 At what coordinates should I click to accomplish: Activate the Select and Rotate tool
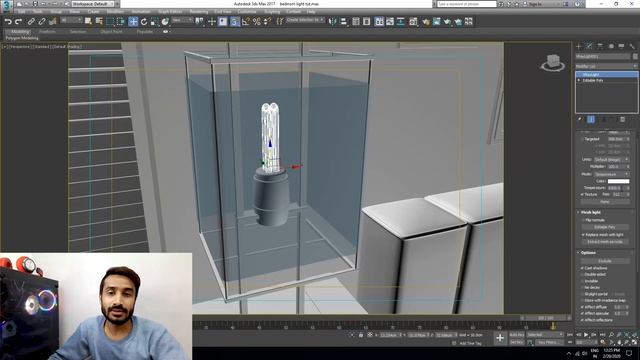coord(144,22)
